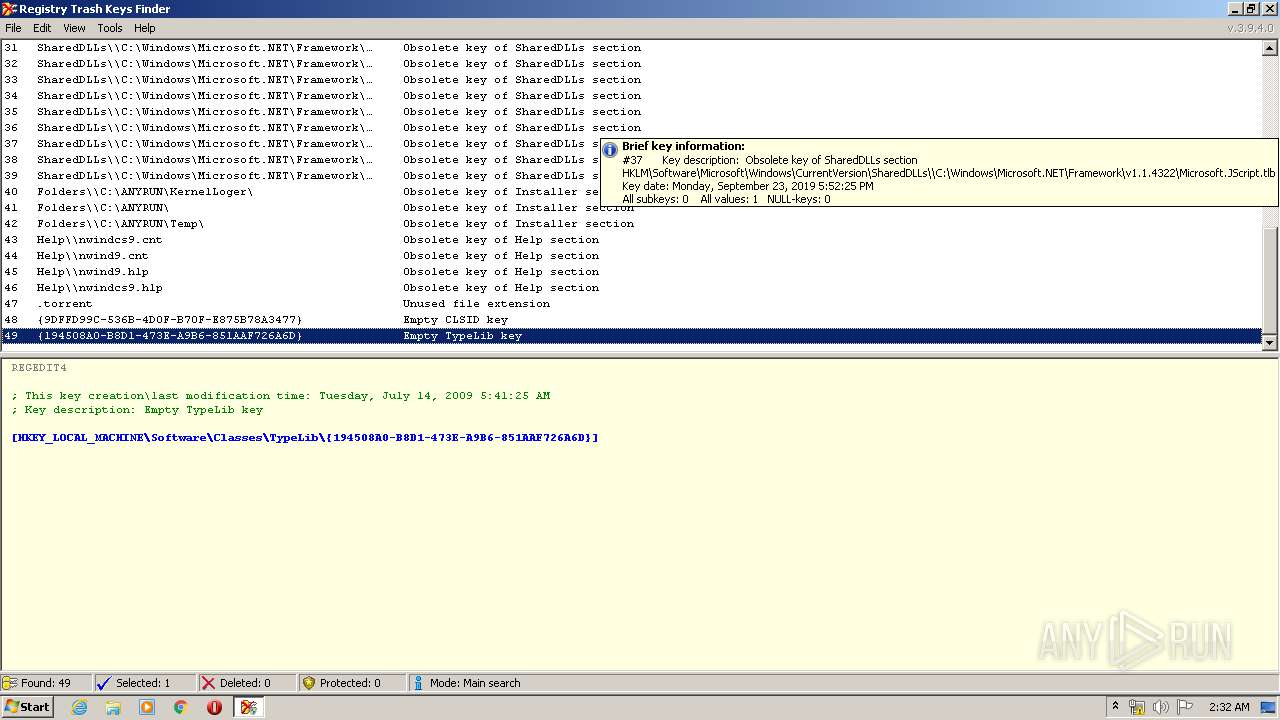This screenshot has height=720, width=1280.
Task: Click the Mode info status icon
Action: coord(418,683)
